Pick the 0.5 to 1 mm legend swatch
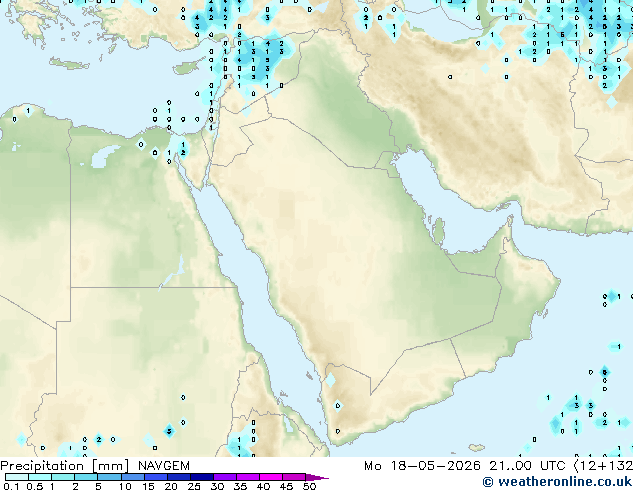Image resolution: width=634 pixels, height=490 pixels. (40, 477)
